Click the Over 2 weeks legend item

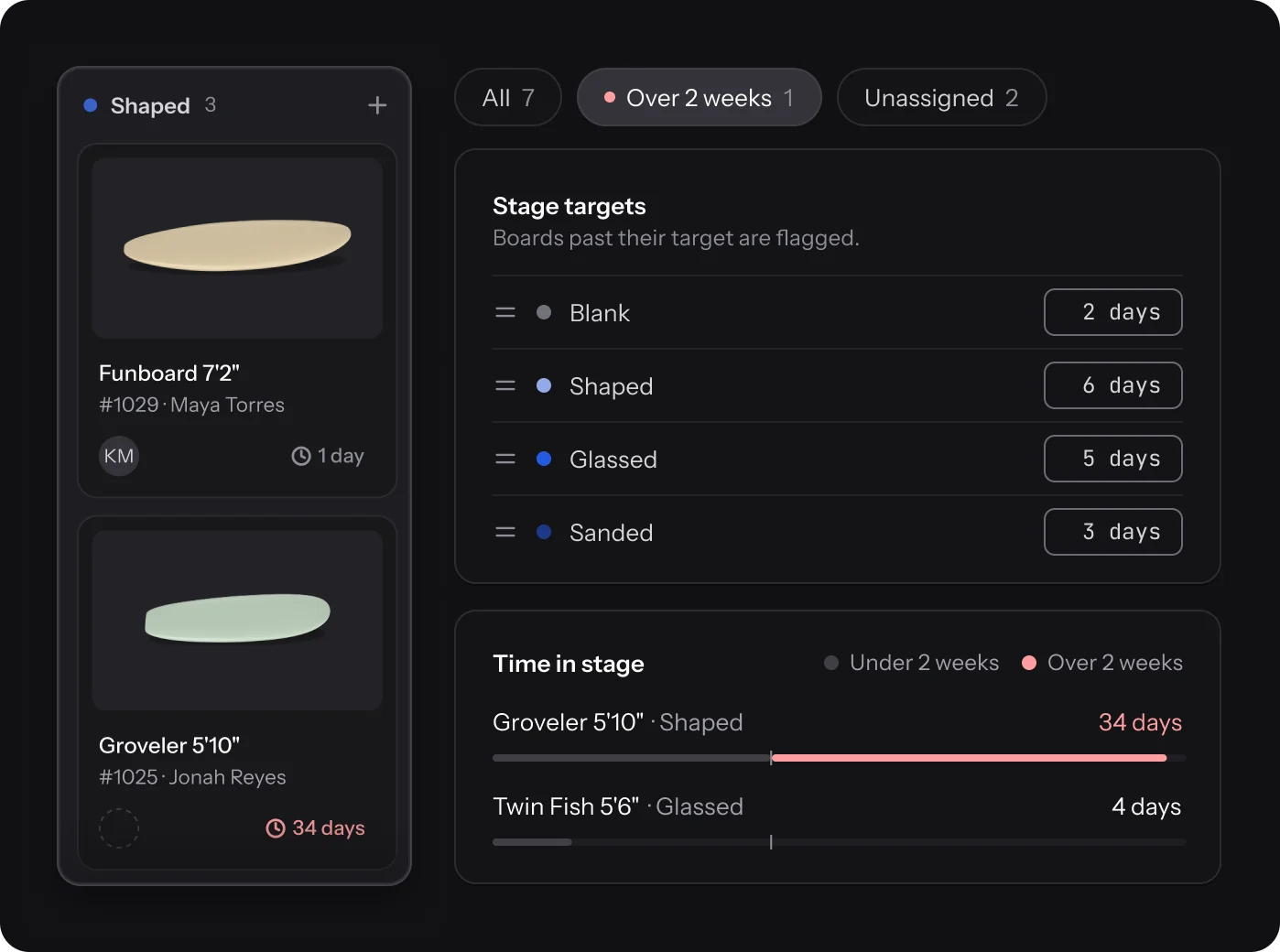1101,663
